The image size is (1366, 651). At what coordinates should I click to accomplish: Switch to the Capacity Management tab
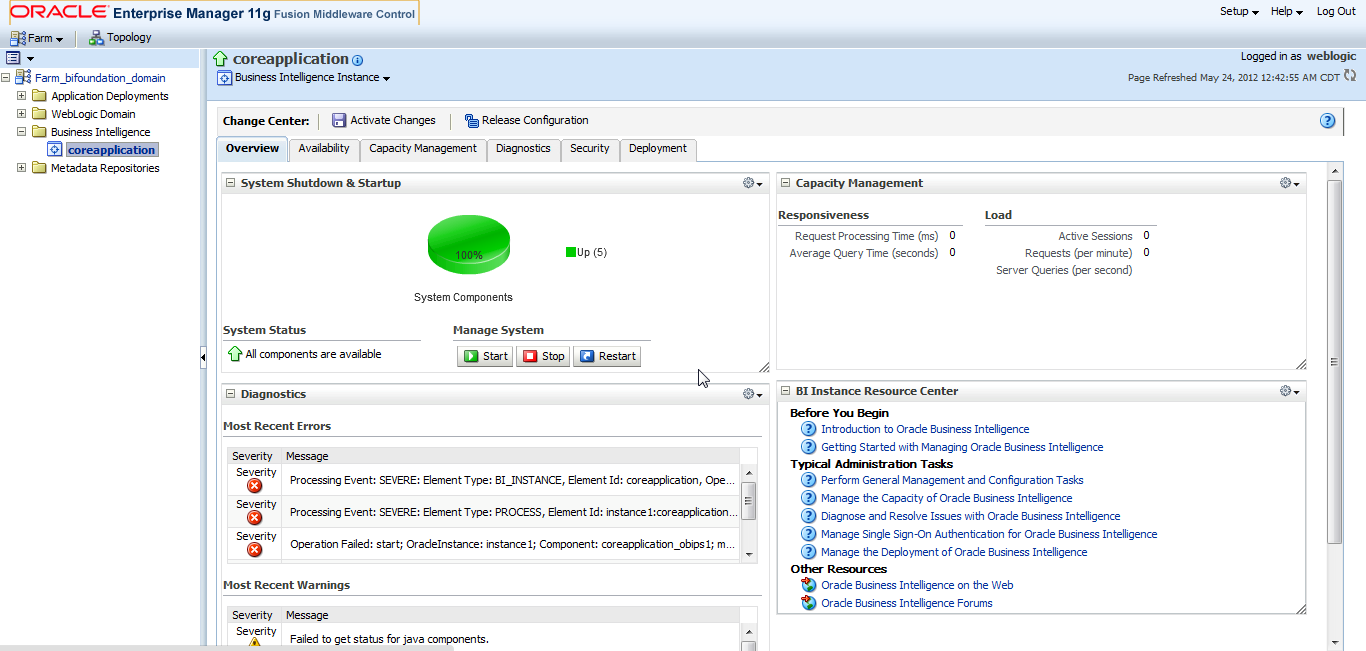(x=423, y=149)
